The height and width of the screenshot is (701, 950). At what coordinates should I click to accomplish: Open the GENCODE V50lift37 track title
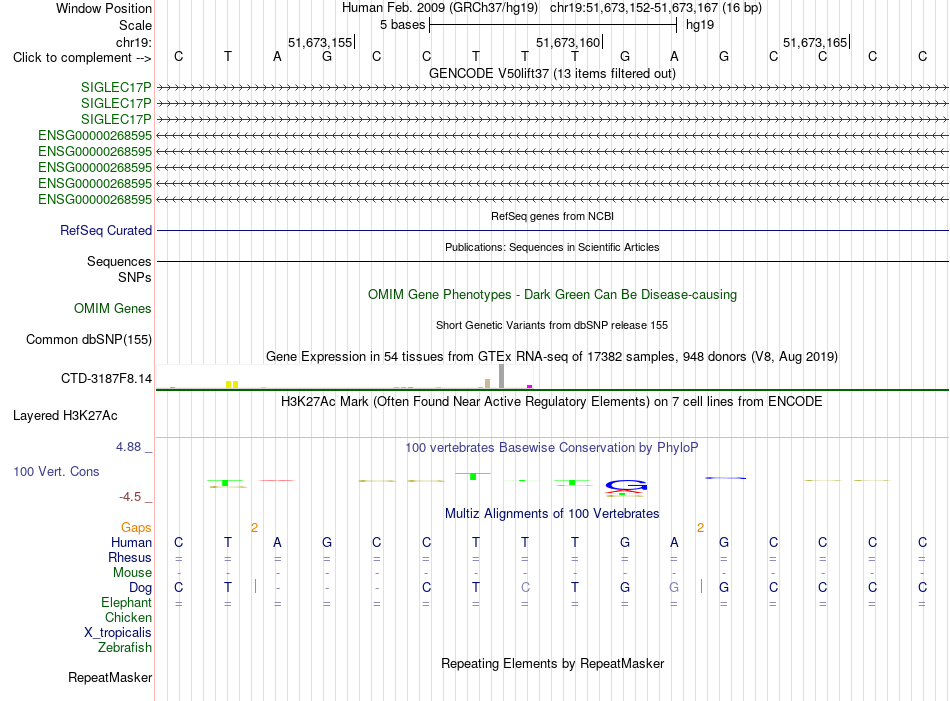[552, 73]
